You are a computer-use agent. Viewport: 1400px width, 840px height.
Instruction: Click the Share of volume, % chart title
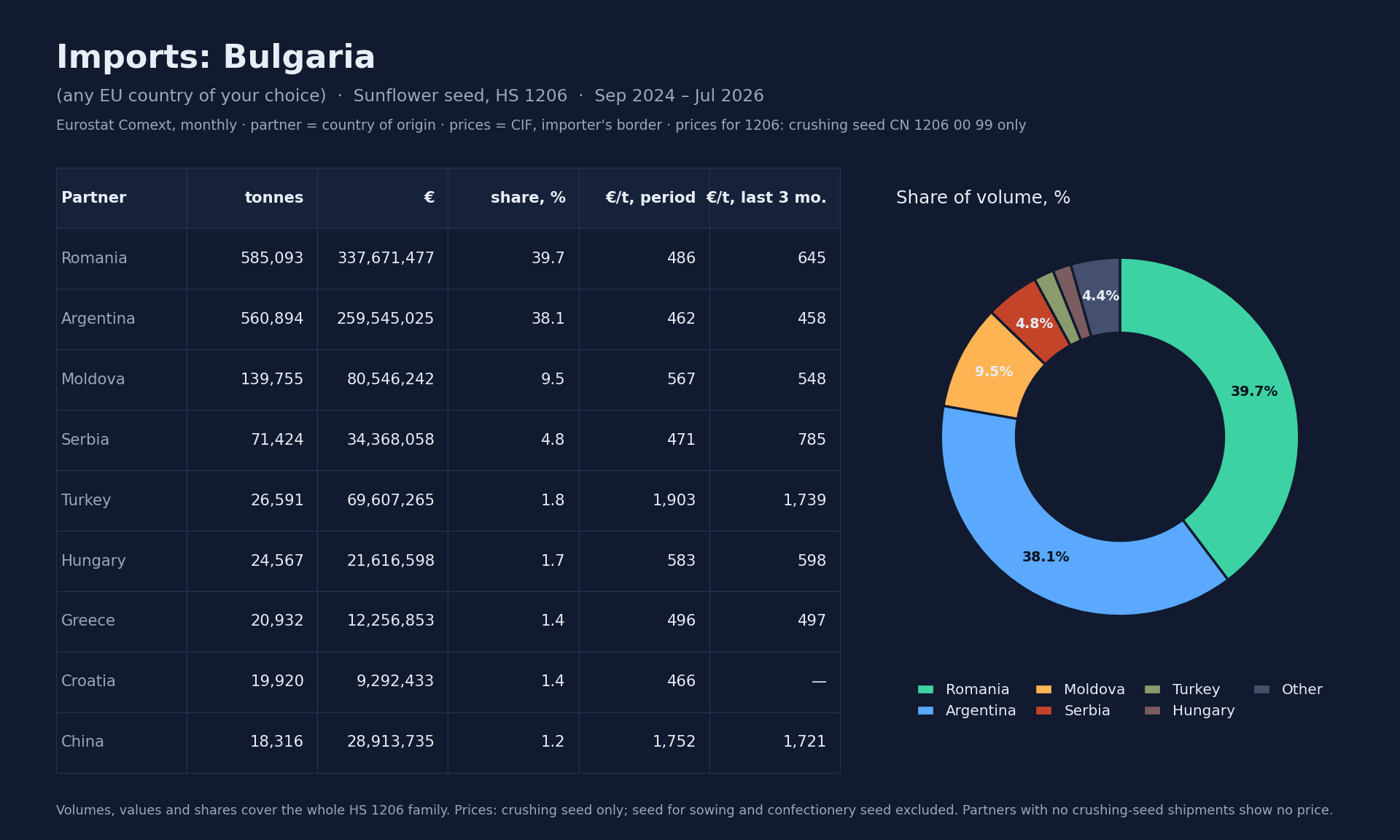pyautogui.click(x=983, y=198)
